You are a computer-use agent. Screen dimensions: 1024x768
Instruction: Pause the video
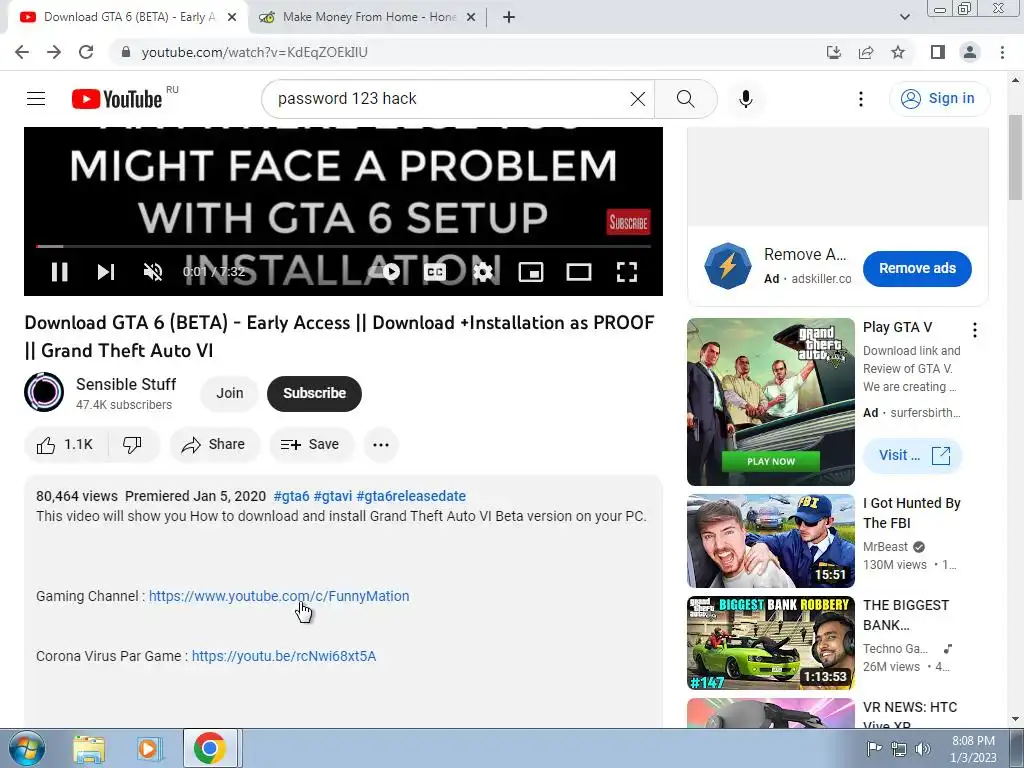click(x=59, y=271)
